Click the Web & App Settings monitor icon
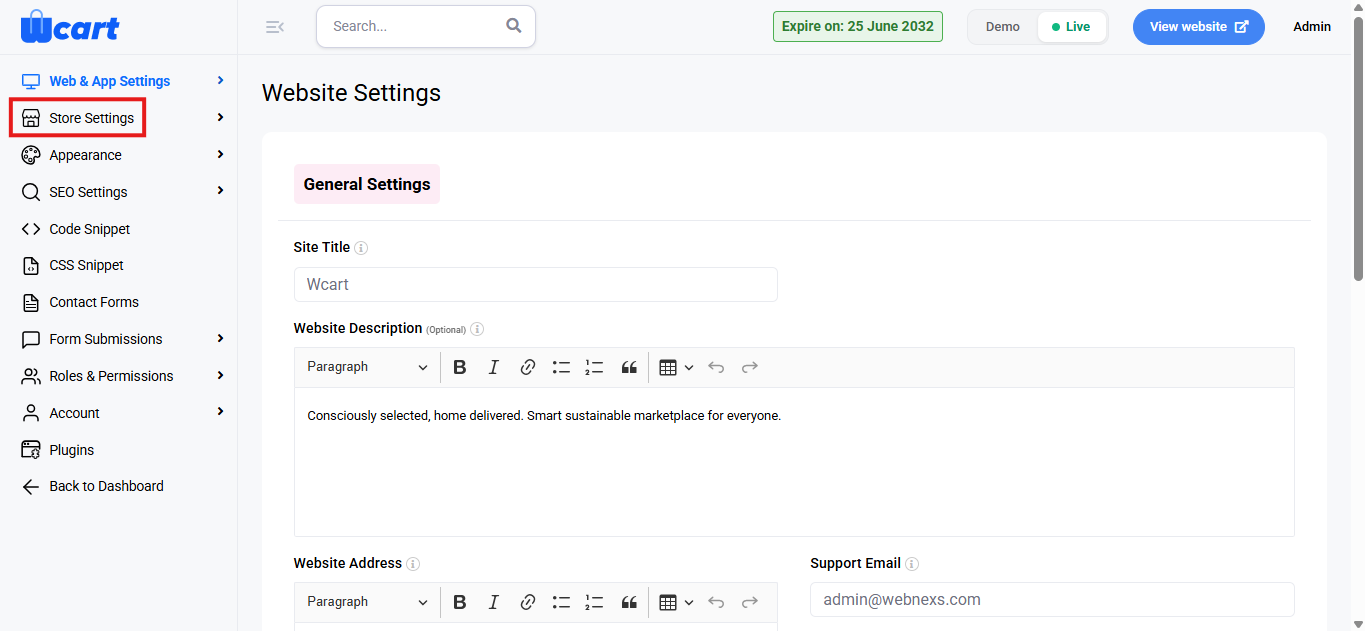Image resolution: width=1365 pixels, height=631 pixels. coord(31,81)
